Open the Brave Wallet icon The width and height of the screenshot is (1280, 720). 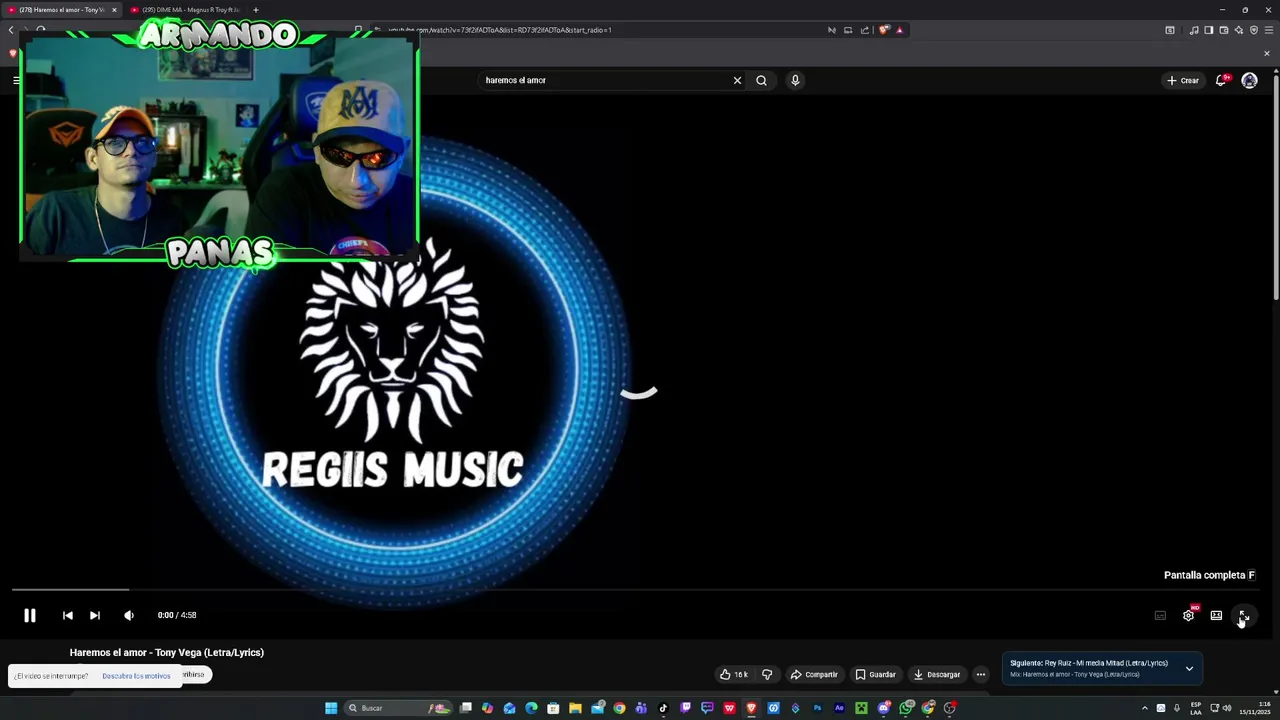click(1223, 30)
